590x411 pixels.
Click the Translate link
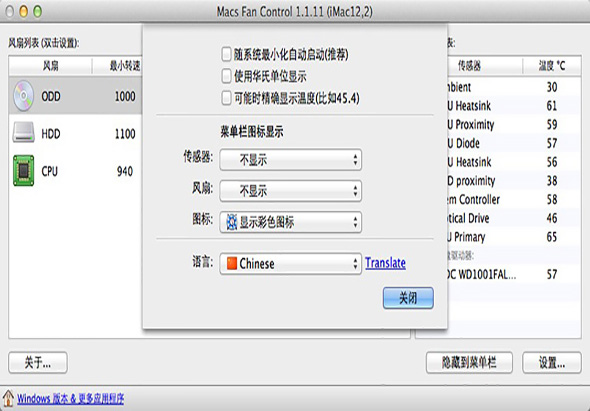pos(385,263)
